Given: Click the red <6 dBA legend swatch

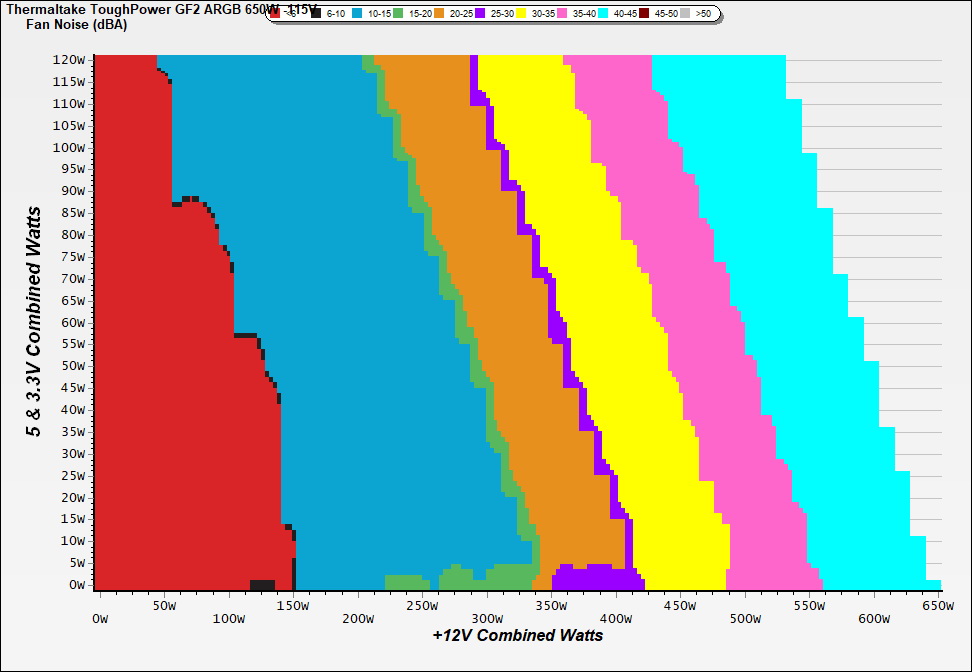Looking at the screenshot, I should pyautogui.click(x=275, y=13).
